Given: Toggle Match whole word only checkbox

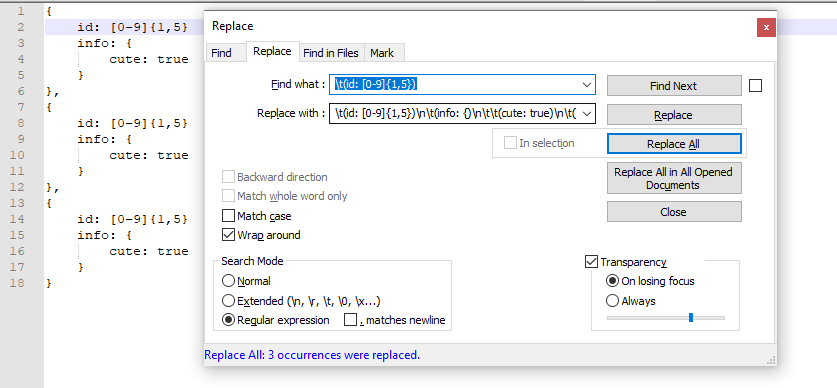Looking at the screenshot, I should (228, 196).
